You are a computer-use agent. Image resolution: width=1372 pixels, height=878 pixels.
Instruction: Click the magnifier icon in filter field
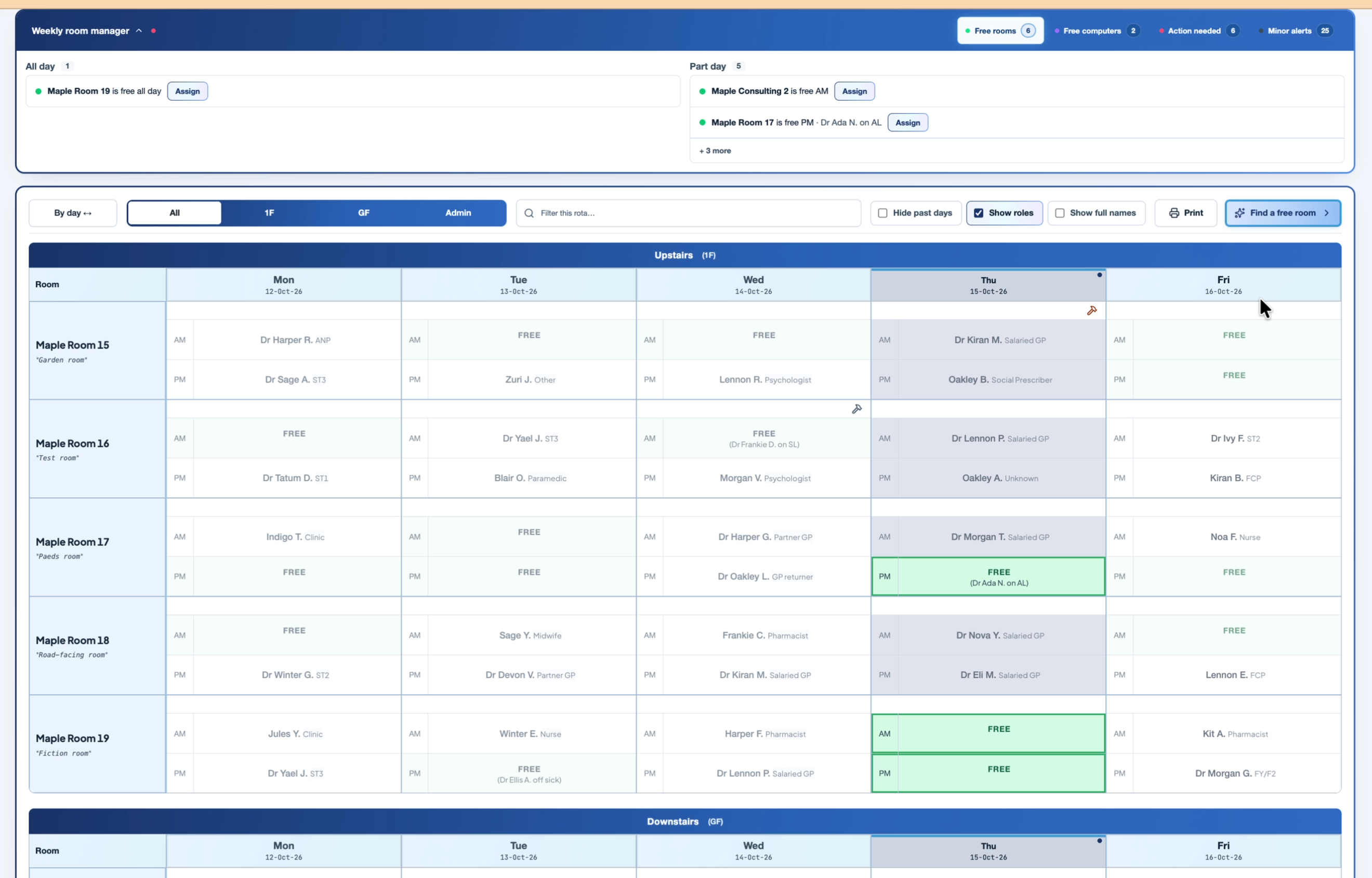coord(529,212)
